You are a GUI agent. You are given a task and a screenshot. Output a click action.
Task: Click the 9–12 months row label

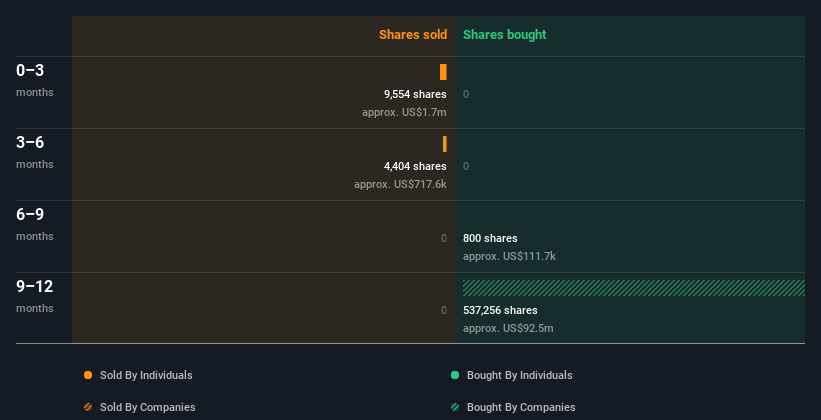tap(35, 296)
